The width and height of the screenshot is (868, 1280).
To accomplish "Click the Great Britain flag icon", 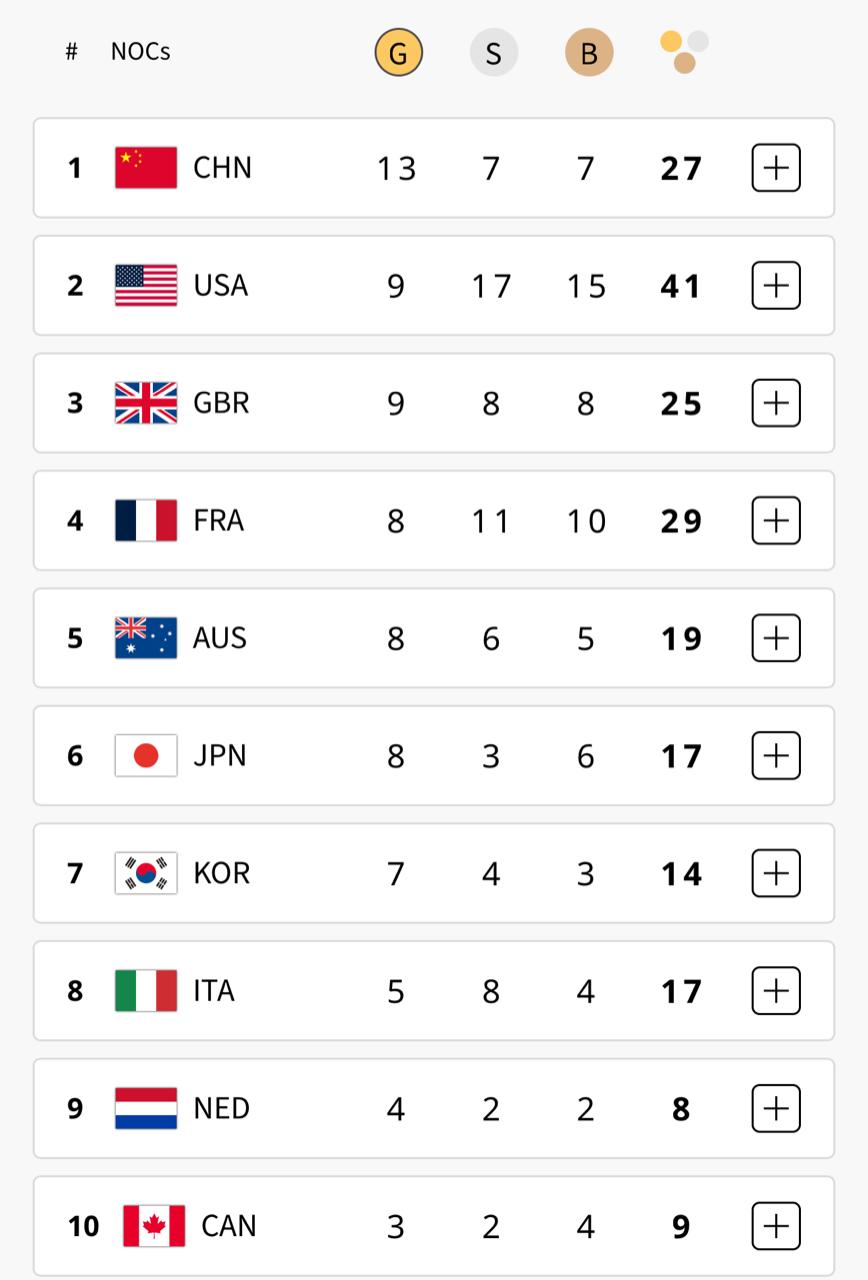I will [x=146, y=403].
